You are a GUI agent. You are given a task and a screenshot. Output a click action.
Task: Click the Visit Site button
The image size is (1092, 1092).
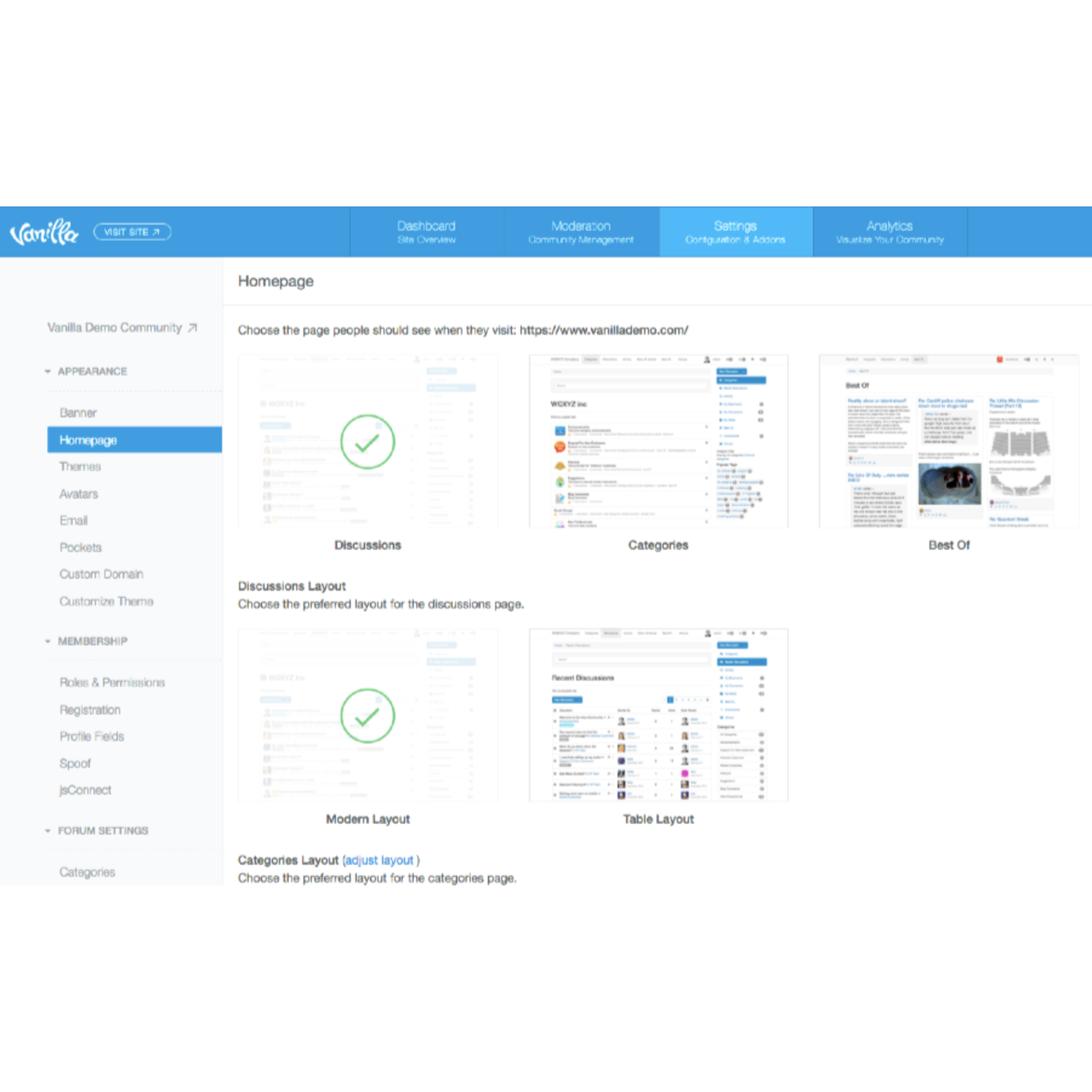pyautogui.click(x=132, y=232)
